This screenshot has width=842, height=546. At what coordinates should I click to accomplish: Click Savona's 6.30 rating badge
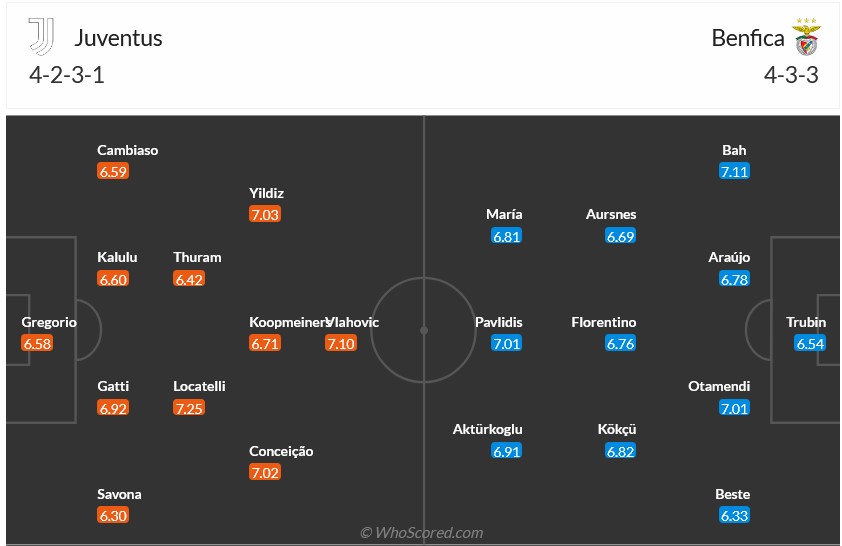pyautogui.click(x=113, y=516)
